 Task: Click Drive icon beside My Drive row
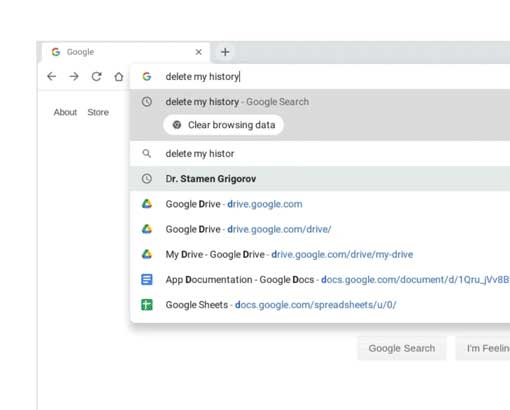tap(147, 254)
